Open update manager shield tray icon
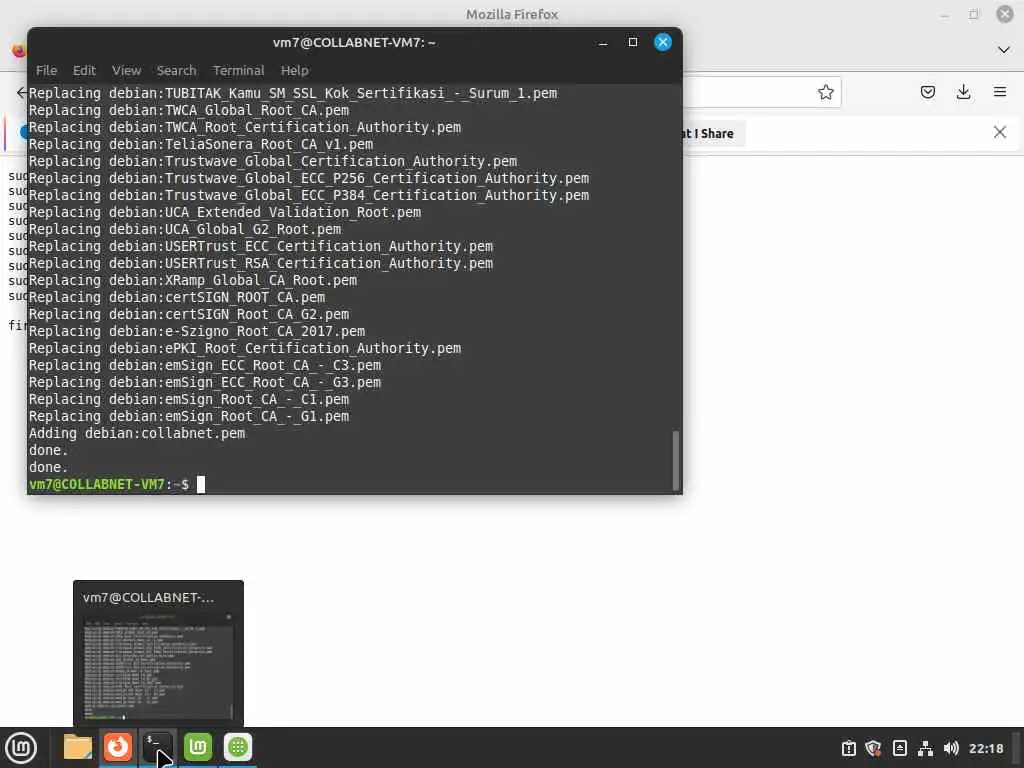Viewport: 1024px width, 768px height. (x=873, y=748)
